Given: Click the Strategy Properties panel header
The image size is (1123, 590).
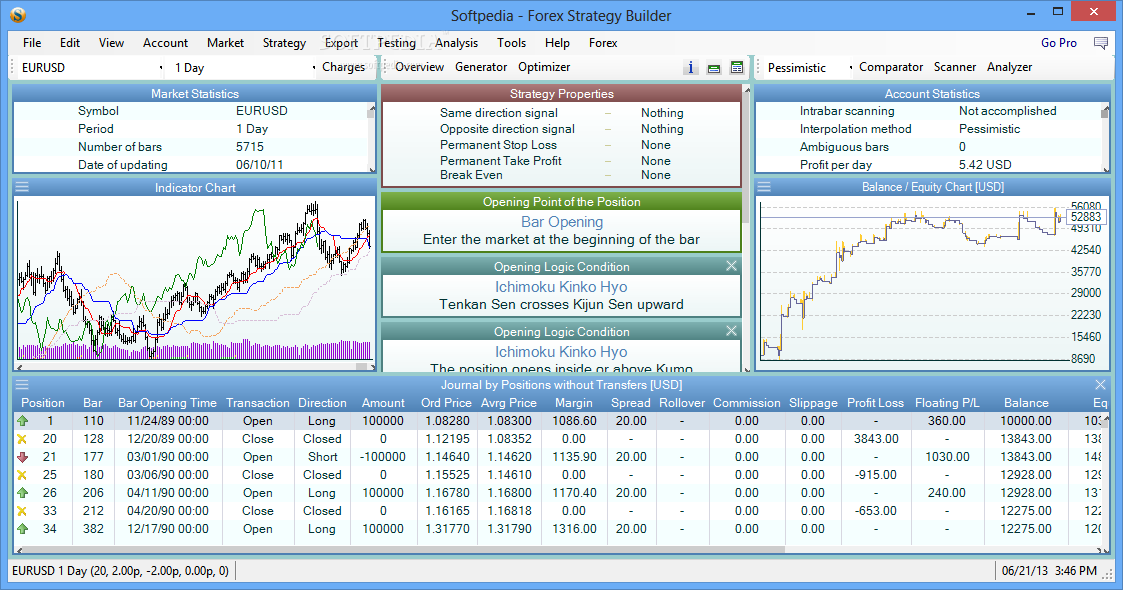Looking at the screenshot, I should [562, 94].
